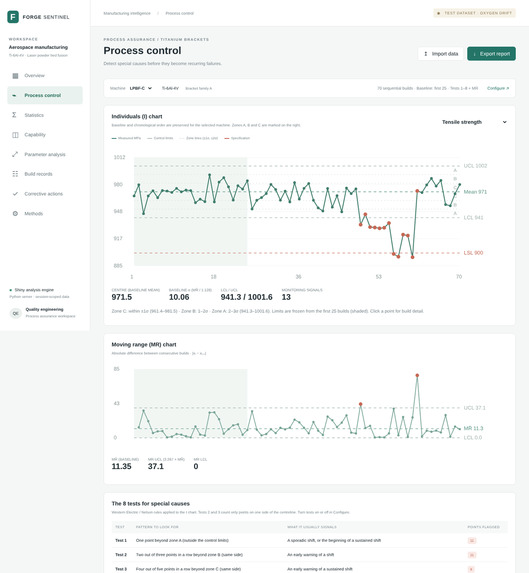Go to Overview page
Viewport: 529px width, 573px height.
point(45,76)
